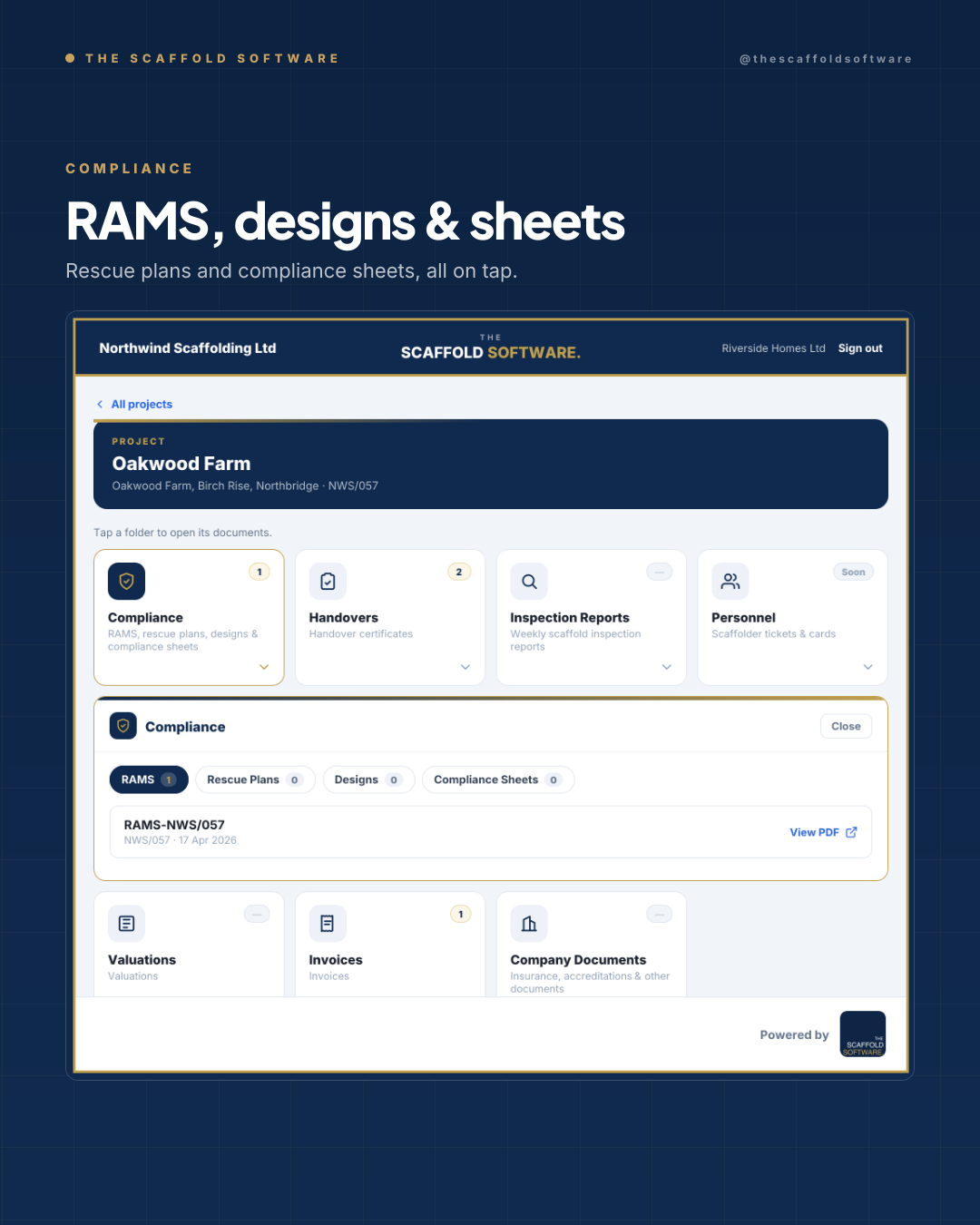
Task: Open the Company Documents folder card
Action: click(x=592, y=945)
